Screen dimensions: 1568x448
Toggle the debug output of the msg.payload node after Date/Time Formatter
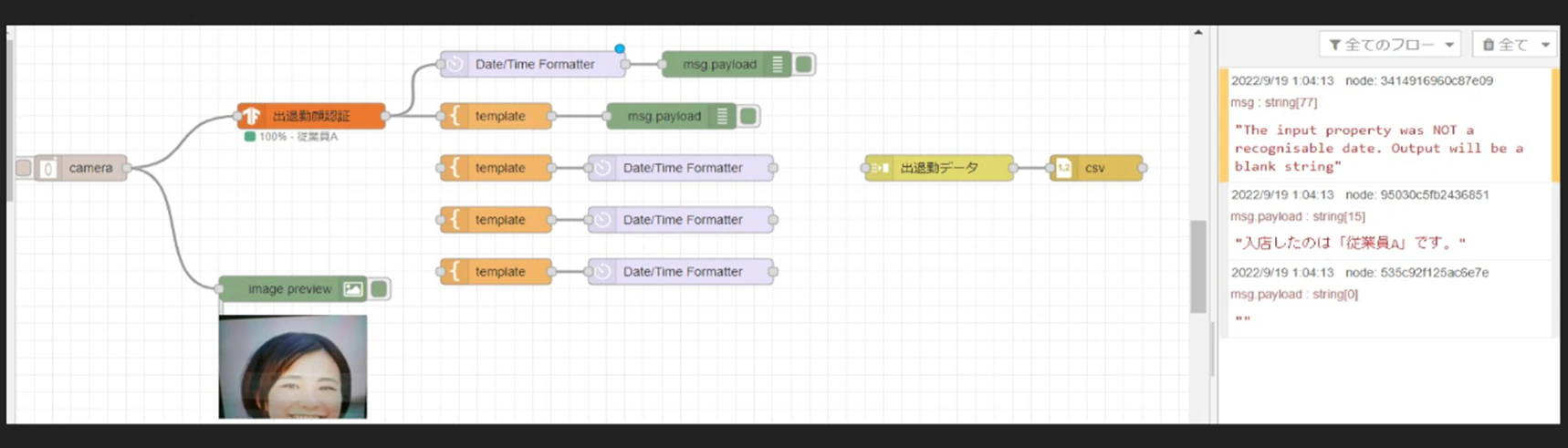804,64
